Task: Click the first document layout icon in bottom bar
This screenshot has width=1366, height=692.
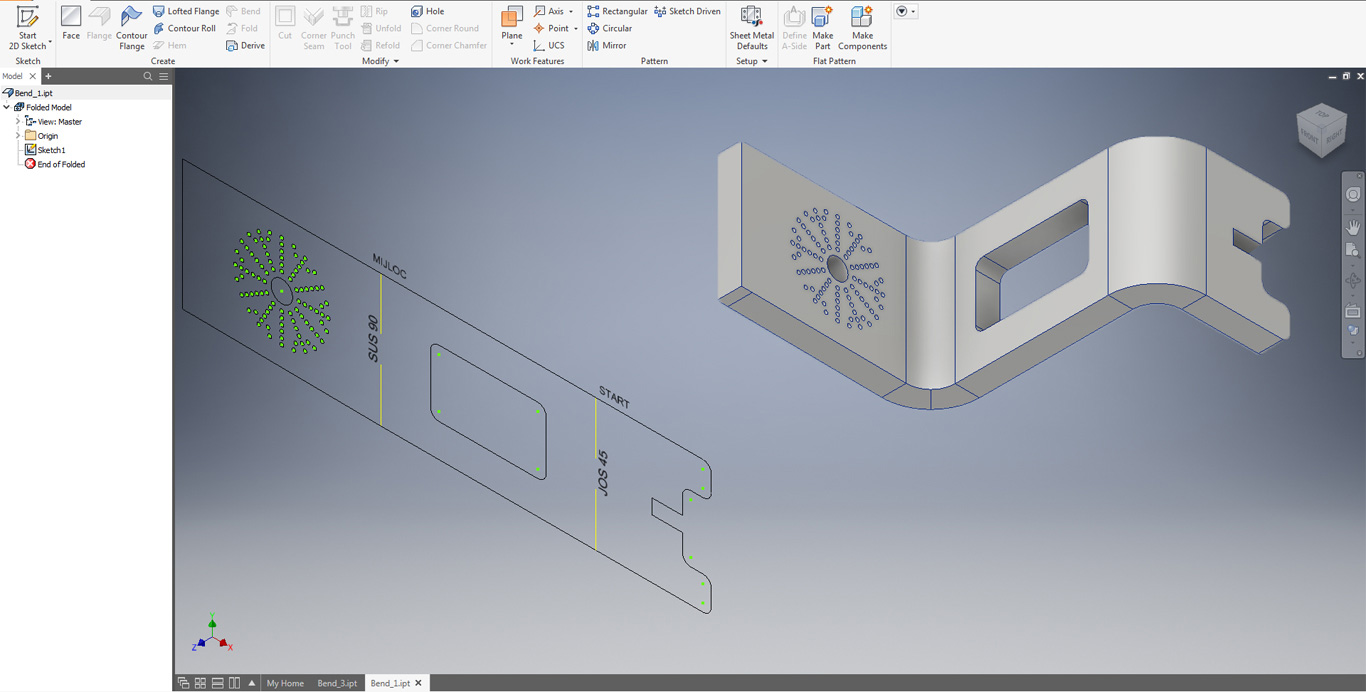Action: [x=183, y=683]
